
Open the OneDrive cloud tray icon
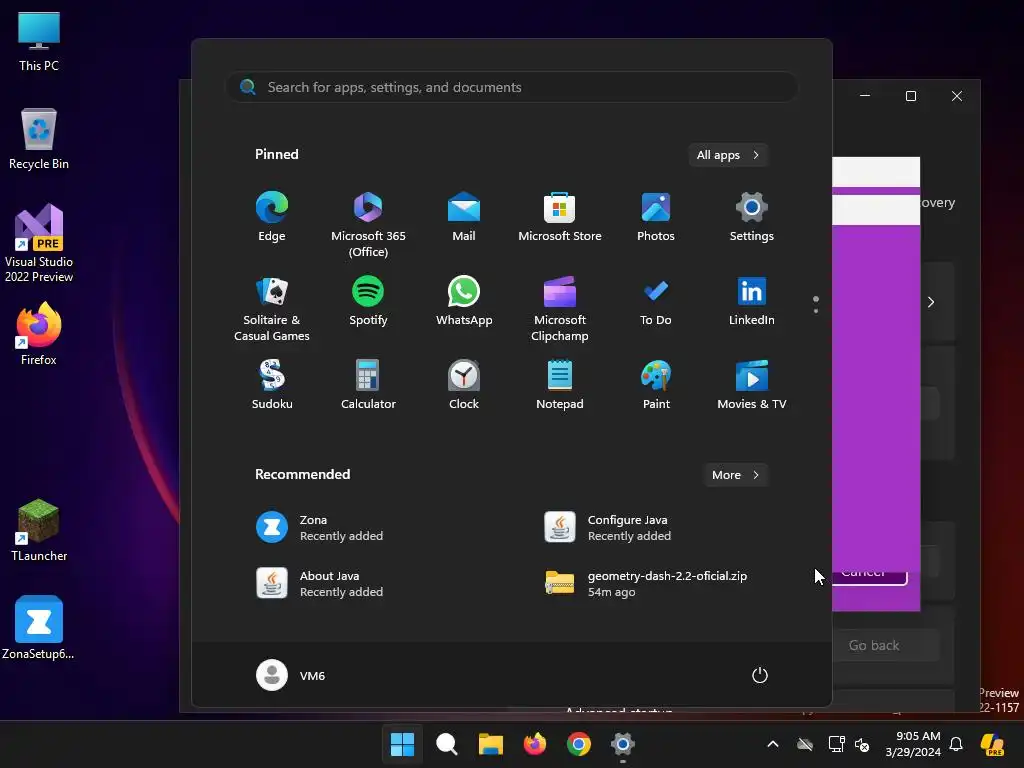pos(805,744)
